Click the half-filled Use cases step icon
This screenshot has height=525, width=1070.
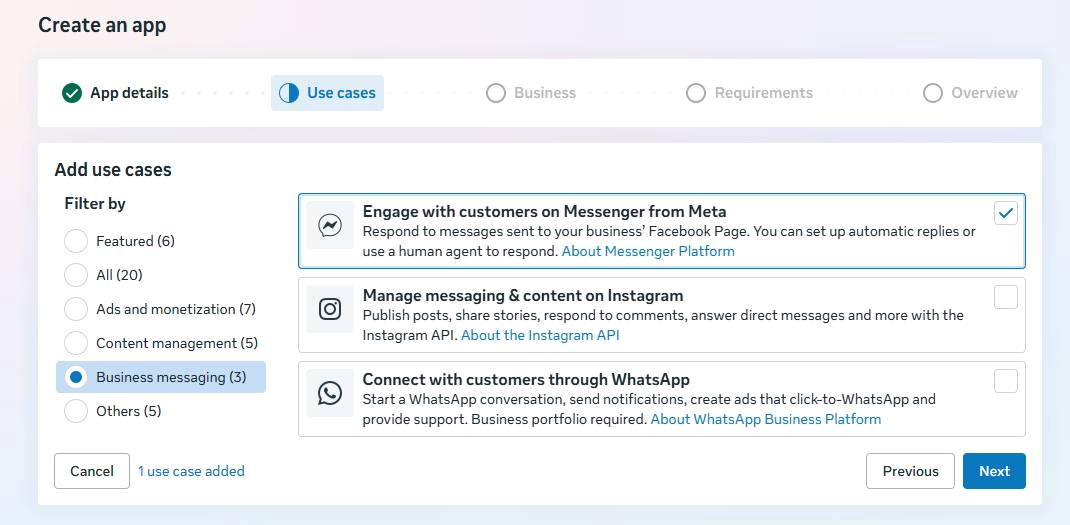point(289,93)
